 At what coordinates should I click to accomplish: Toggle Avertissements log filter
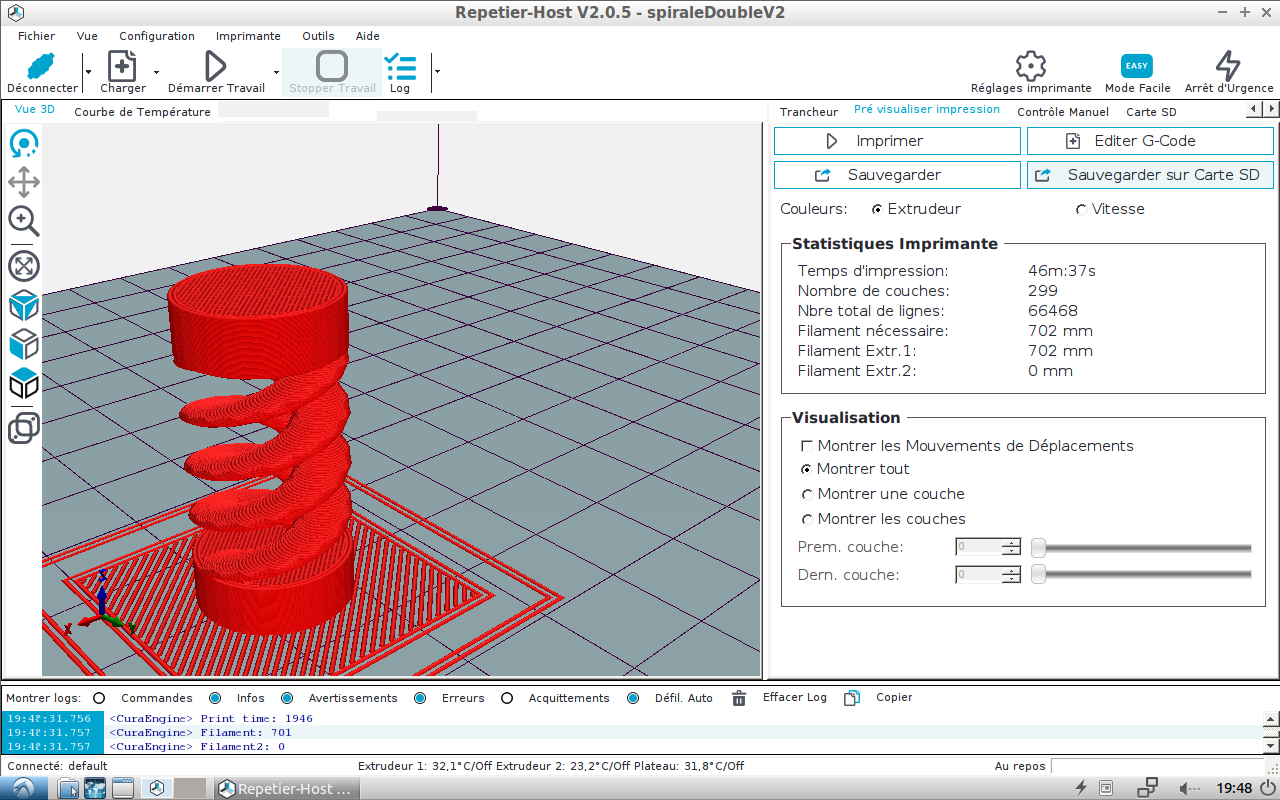point(287,698)
